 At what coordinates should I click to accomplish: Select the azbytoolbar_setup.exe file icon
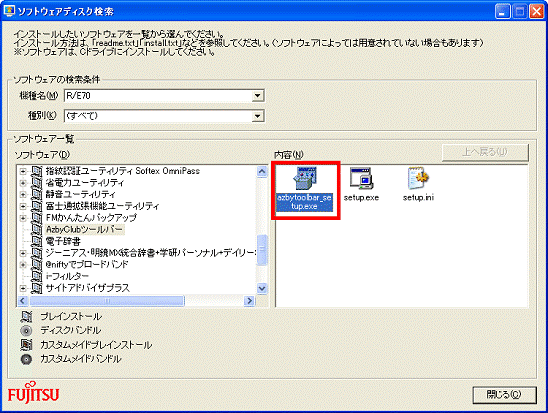click(305, 179)
